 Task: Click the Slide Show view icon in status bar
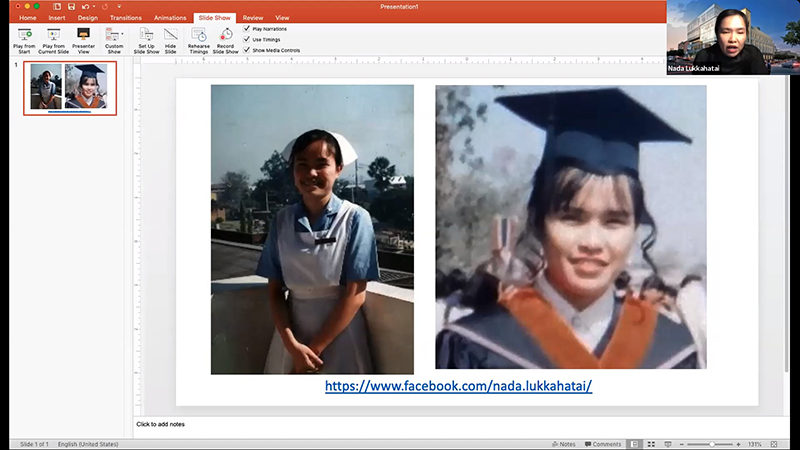pos(668,444)
